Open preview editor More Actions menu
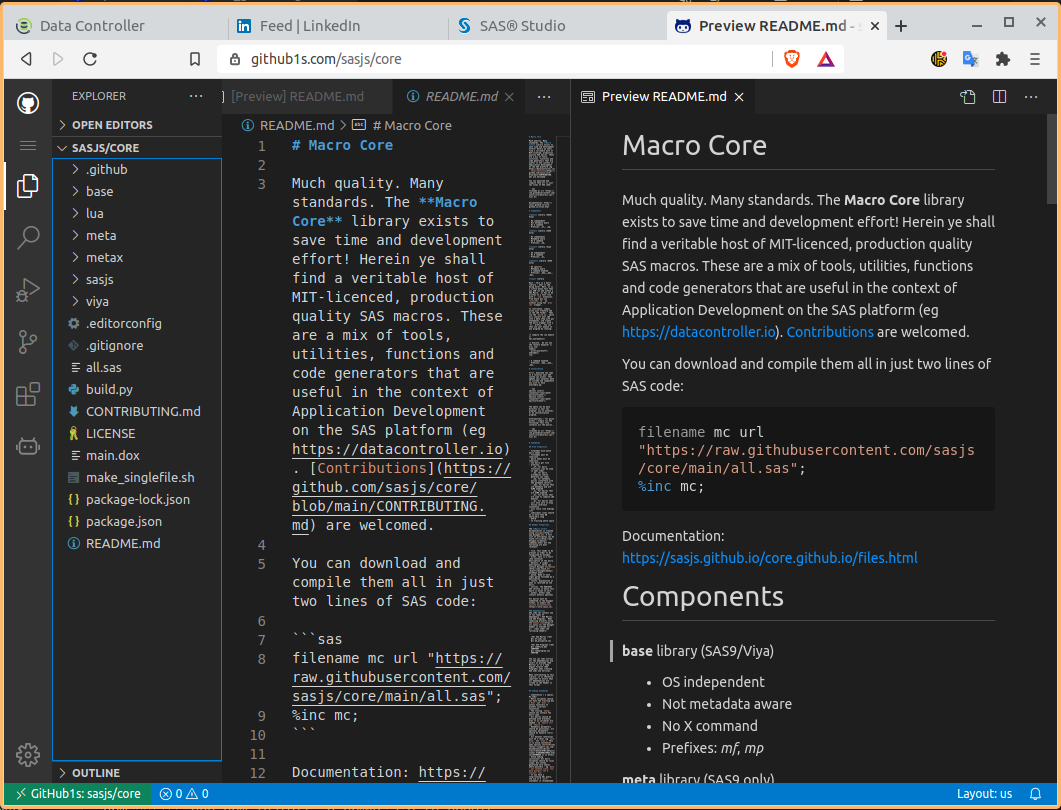The image size is (1061, 810). tap(1031, 97)
